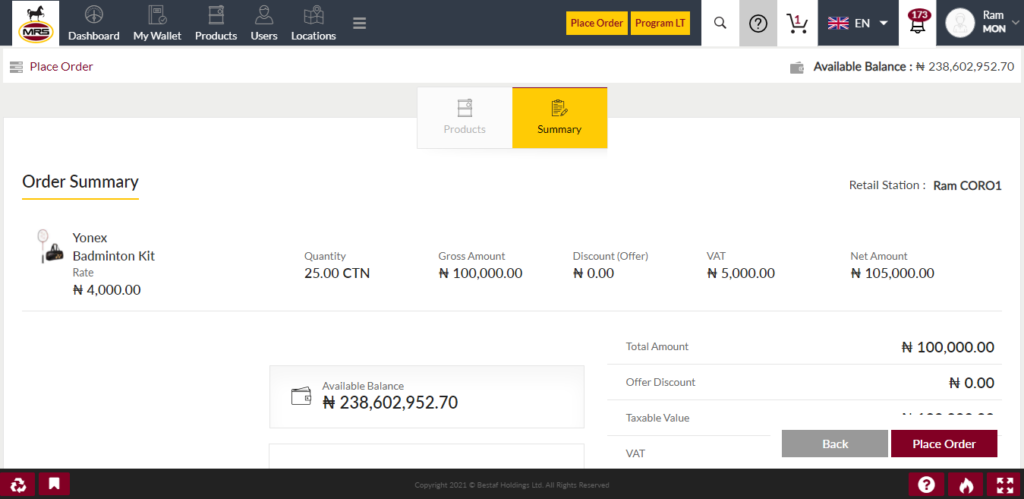This screenshot has height=499, width=1024.
Task: Click the ₦ 238,602,952.70 balance in the card
Action: (391, 403)
